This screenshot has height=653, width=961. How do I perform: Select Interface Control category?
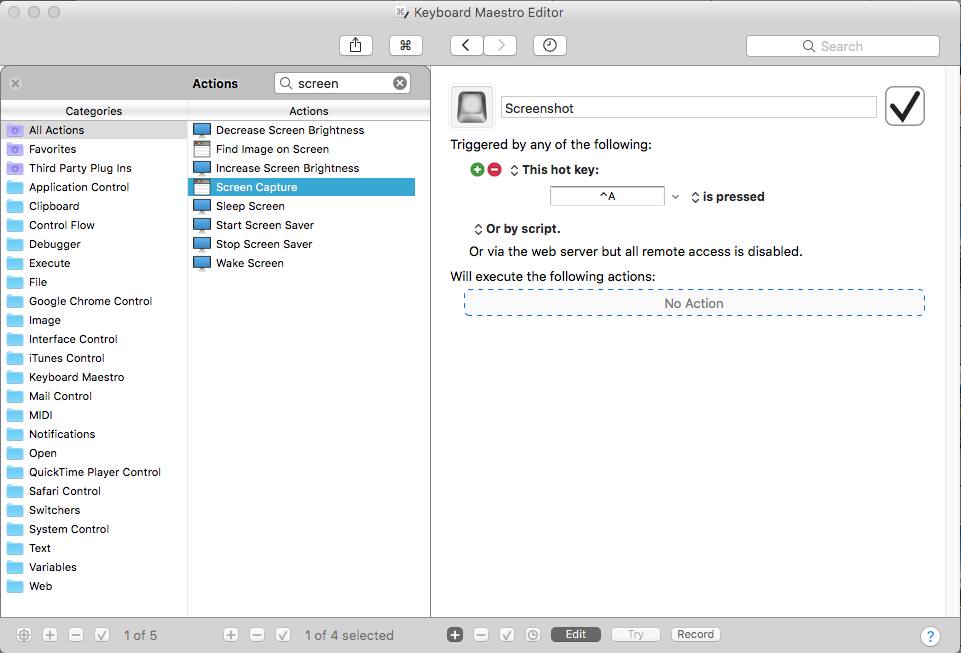pyautogui.click(x=94, y=339)
